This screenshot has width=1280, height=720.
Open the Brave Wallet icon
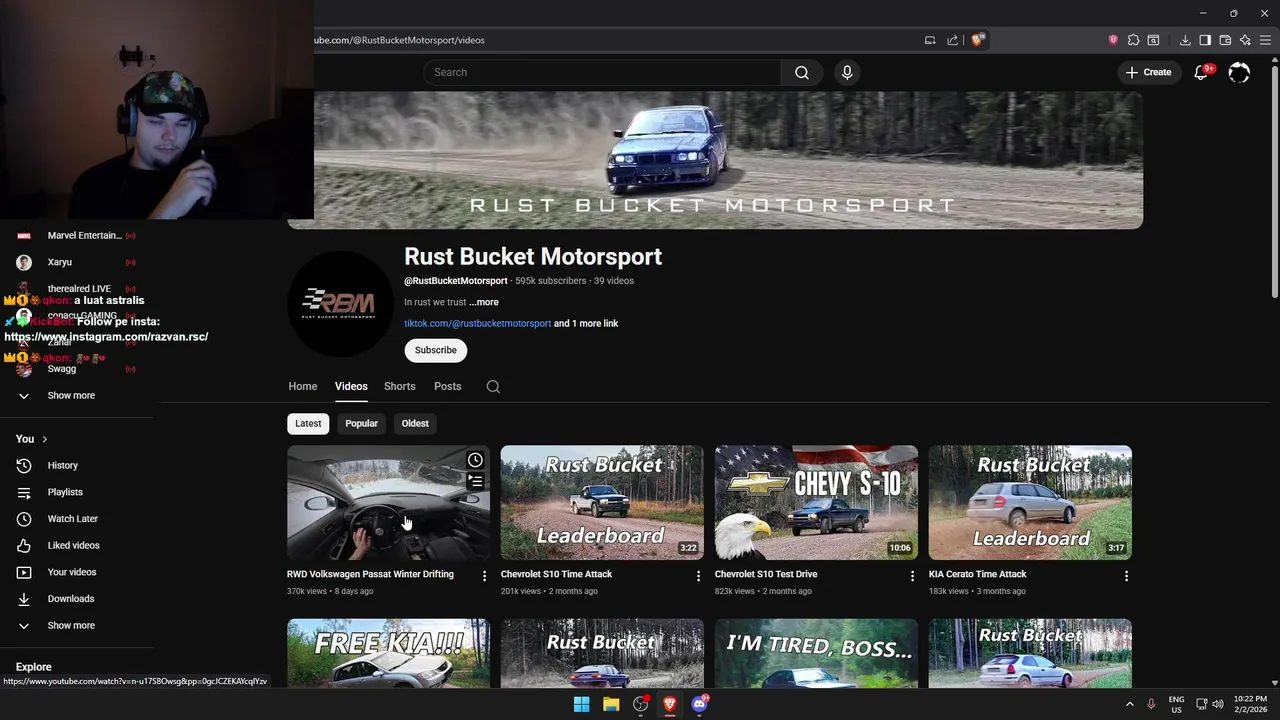pos(1225,40)
